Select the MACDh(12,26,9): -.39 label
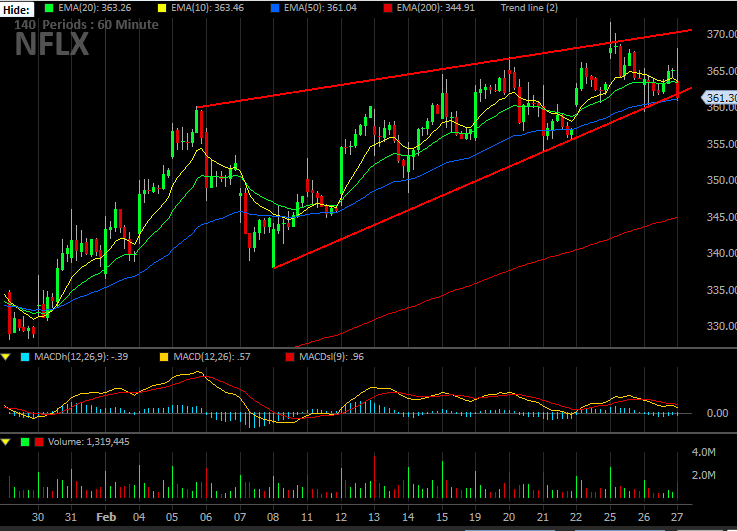737x531 pixels. point(81,357)
